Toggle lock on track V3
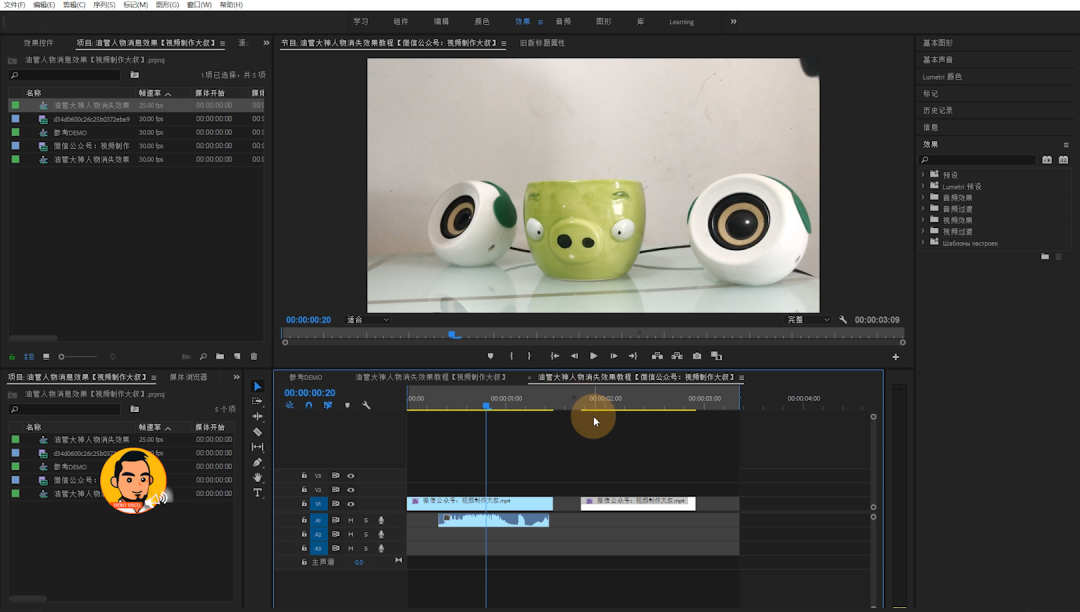This screenshot has height=612, width=1080. tap(304, 476)
